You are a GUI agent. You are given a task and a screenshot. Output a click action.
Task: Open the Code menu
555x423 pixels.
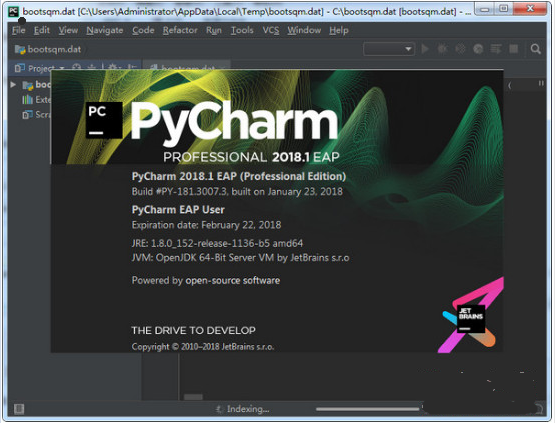click(x=143, y=30)
